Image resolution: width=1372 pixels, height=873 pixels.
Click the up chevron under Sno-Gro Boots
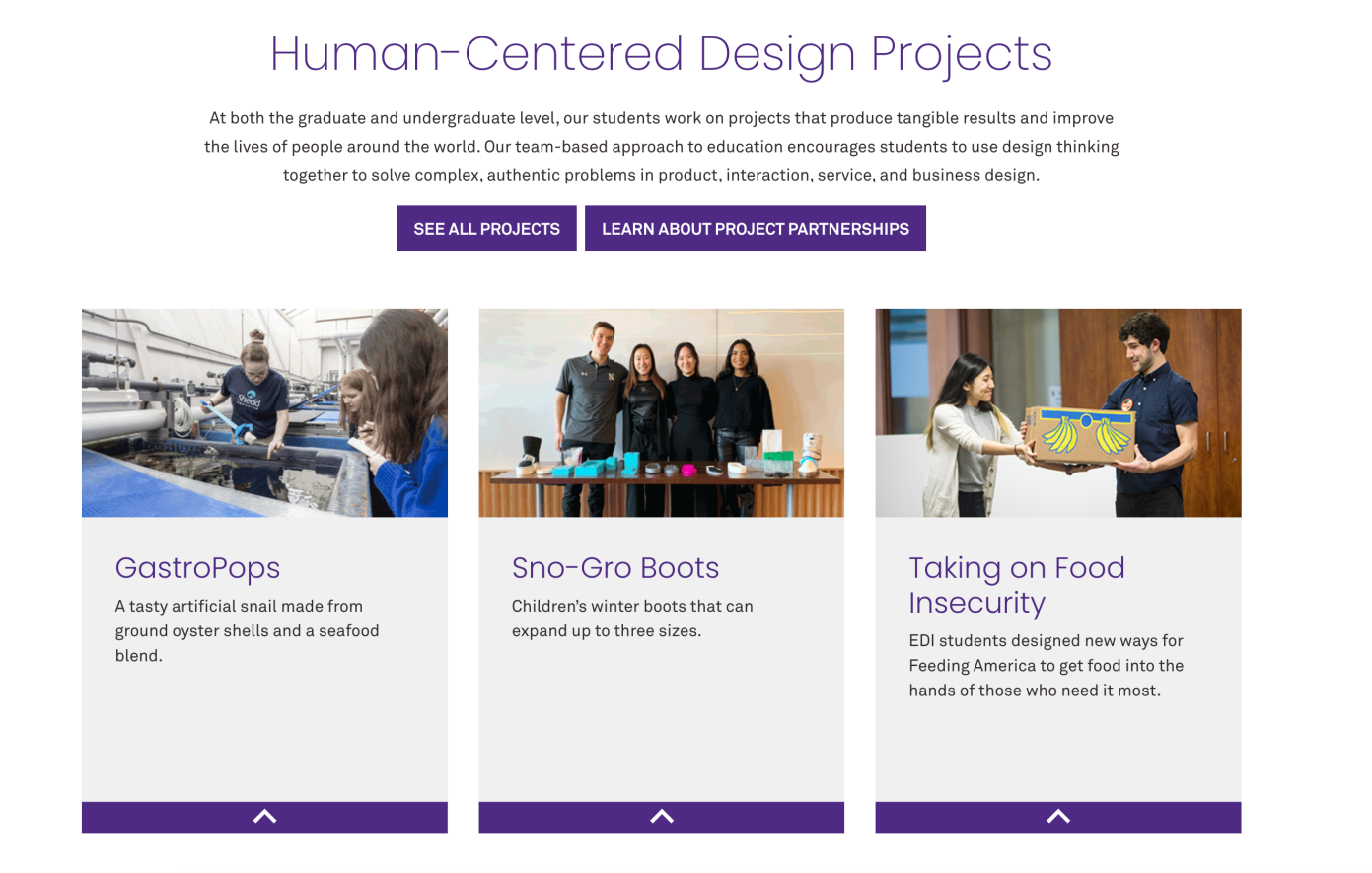pos(662,817)
